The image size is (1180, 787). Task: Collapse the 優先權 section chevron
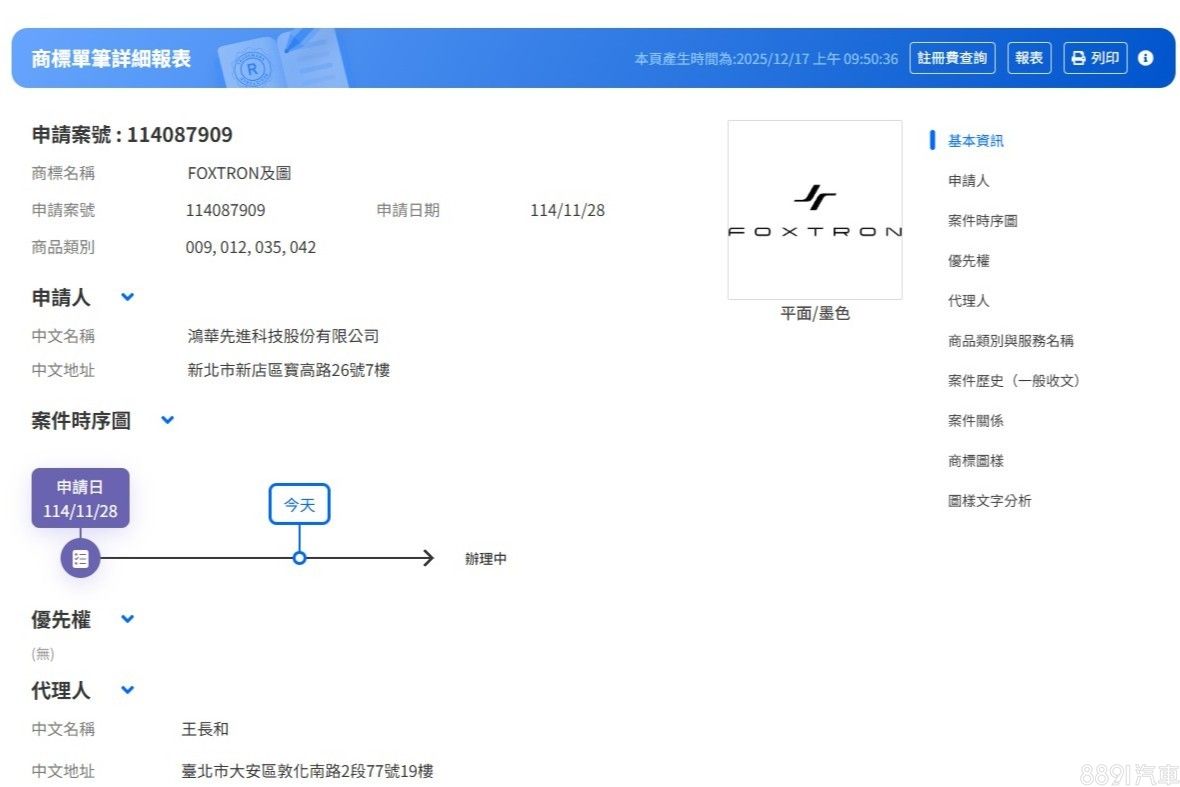(x=127, y=619)
